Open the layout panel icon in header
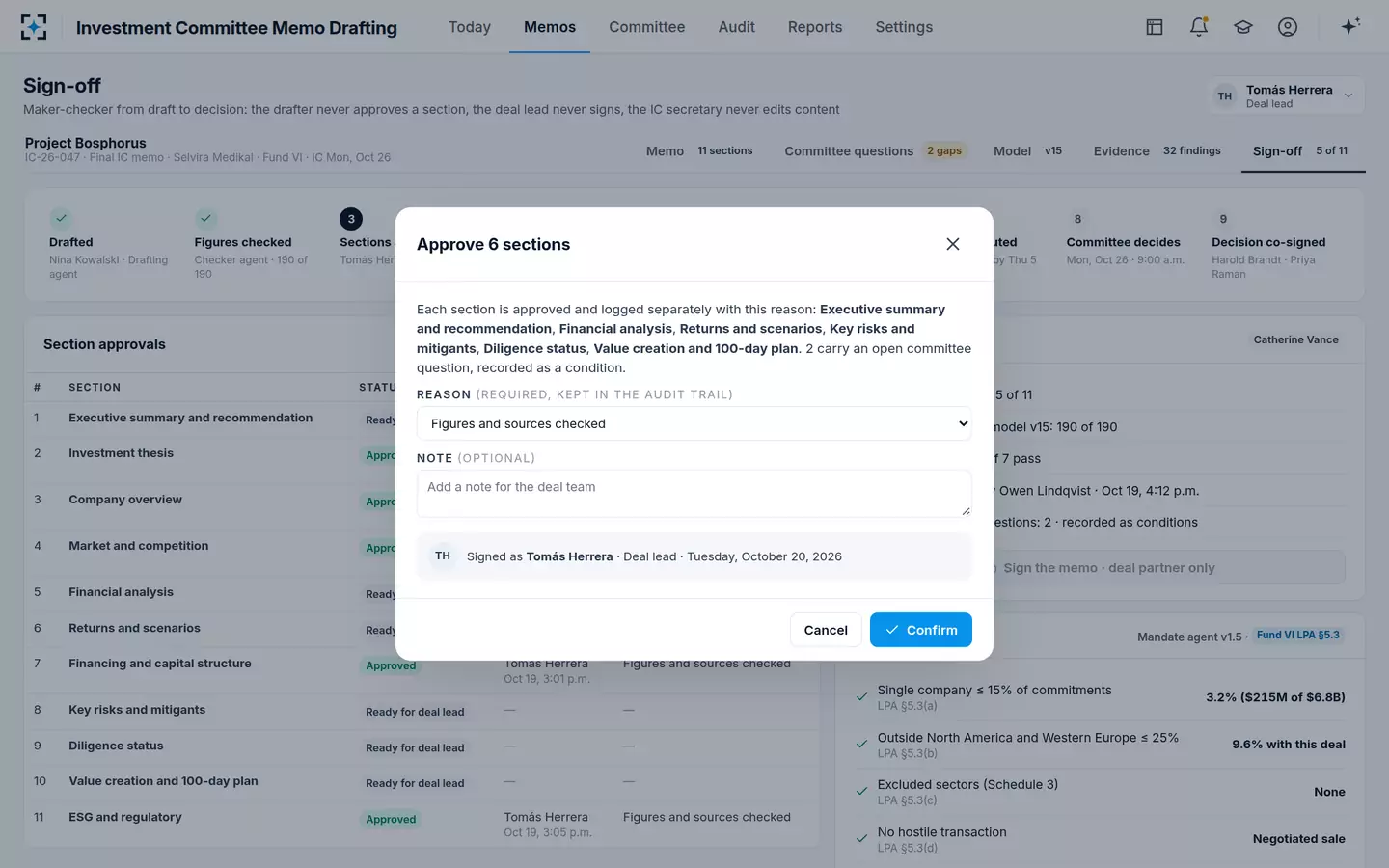 (x=1155, y=27)
